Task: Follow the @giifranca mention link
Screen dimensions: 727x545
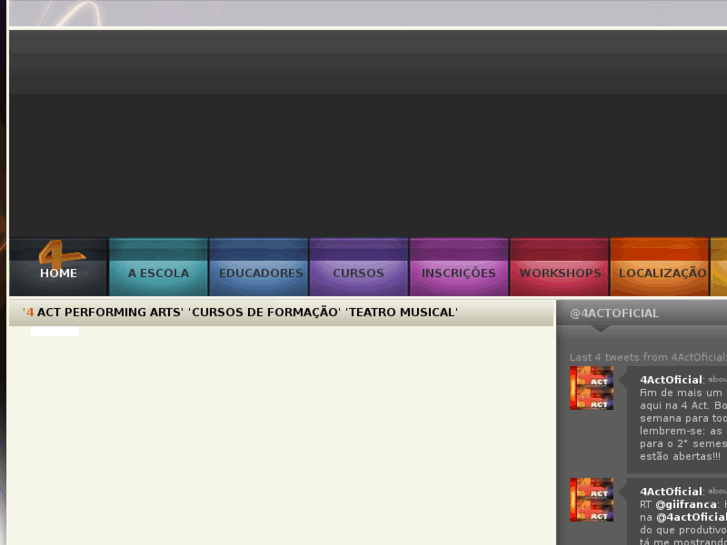Action: coord(686,504)
